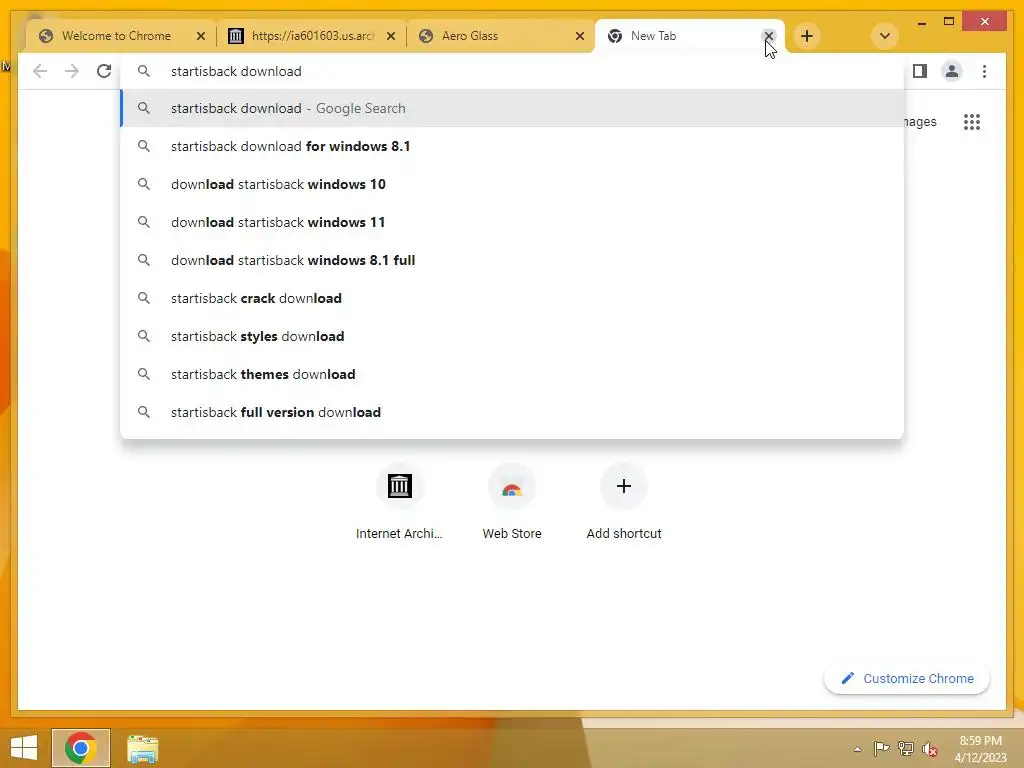The width and height of the screenshot is (1024, 768).
Task: Click the muted volume tray icon
Action: pyautogui.click(x=930, y=749)
